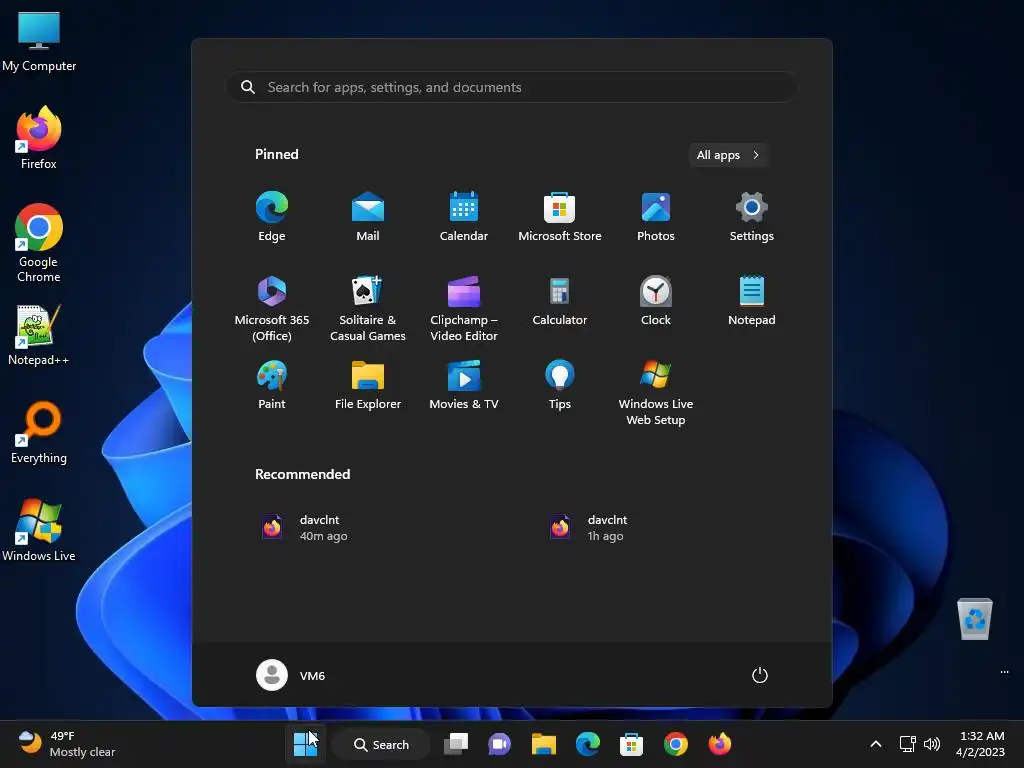Launch the Calculator app
Screen dimensions: 1024x768
click(560, 301)
